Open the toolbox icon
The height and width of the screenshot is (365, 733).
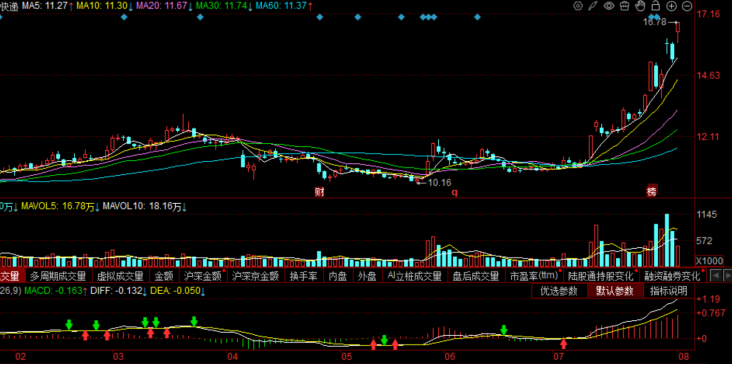tap(624, 6)
